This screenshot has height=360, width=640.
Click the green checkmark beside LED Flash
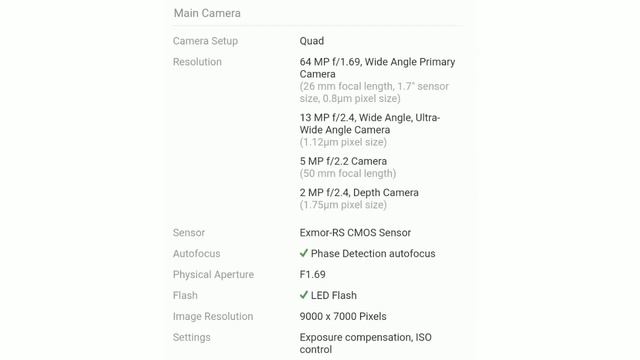click(x=304, y=295)
